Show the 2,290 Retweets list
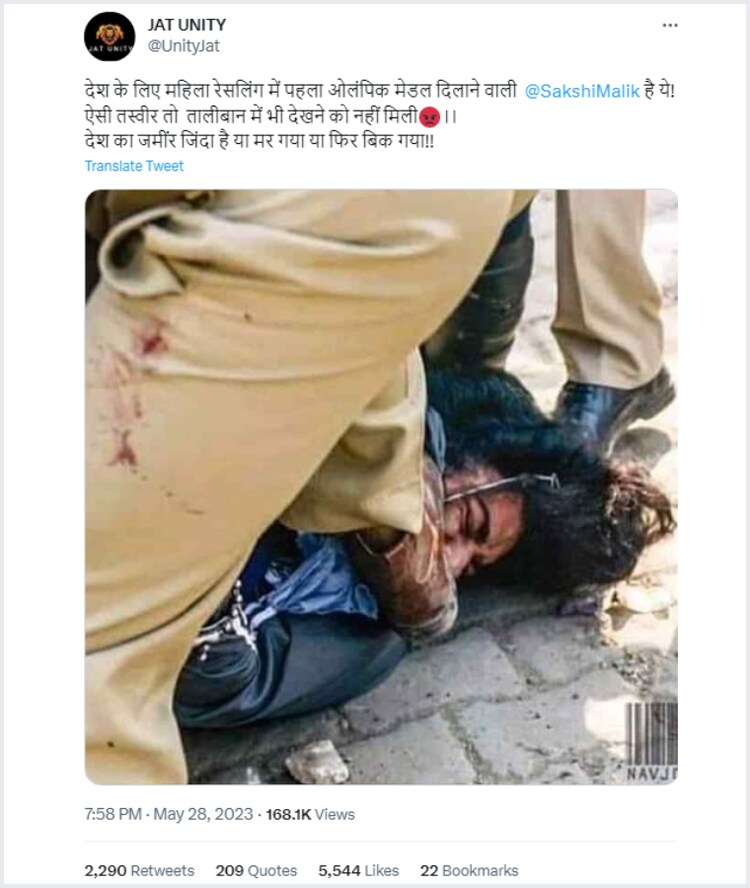This screenshot has width=750, height=888. point(139,870)
